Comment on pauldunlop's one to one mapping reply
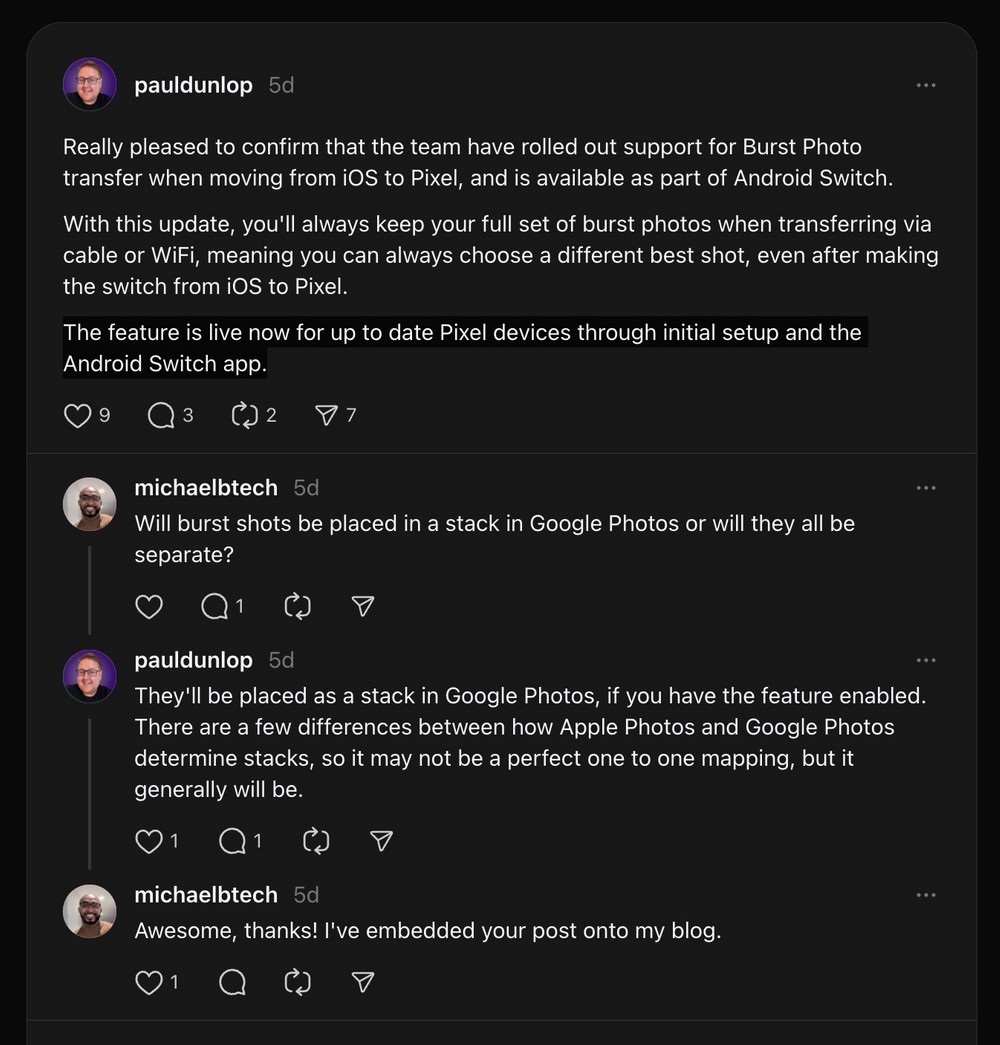Image resolution: width=1000 pixels, height=1045 pixels. (x=232, y=842)
